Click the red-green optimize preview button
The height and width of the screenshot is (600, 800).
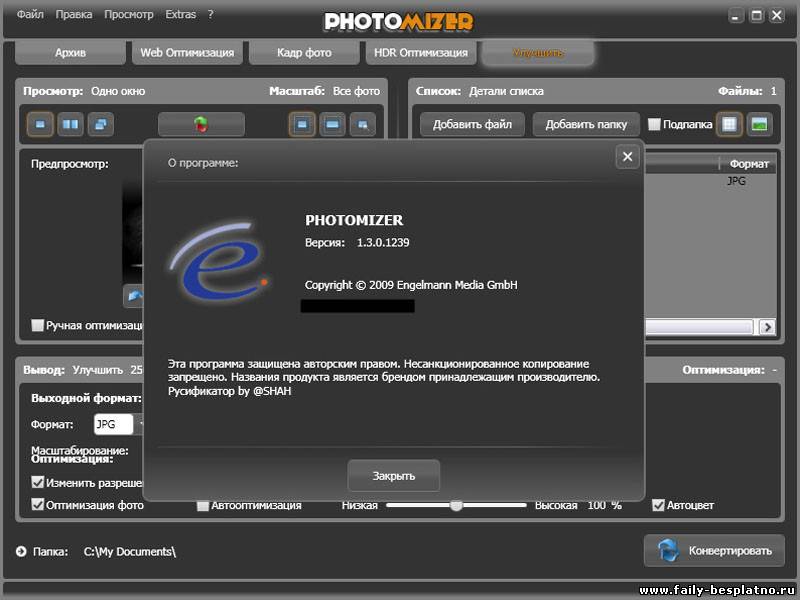[202, 124]
